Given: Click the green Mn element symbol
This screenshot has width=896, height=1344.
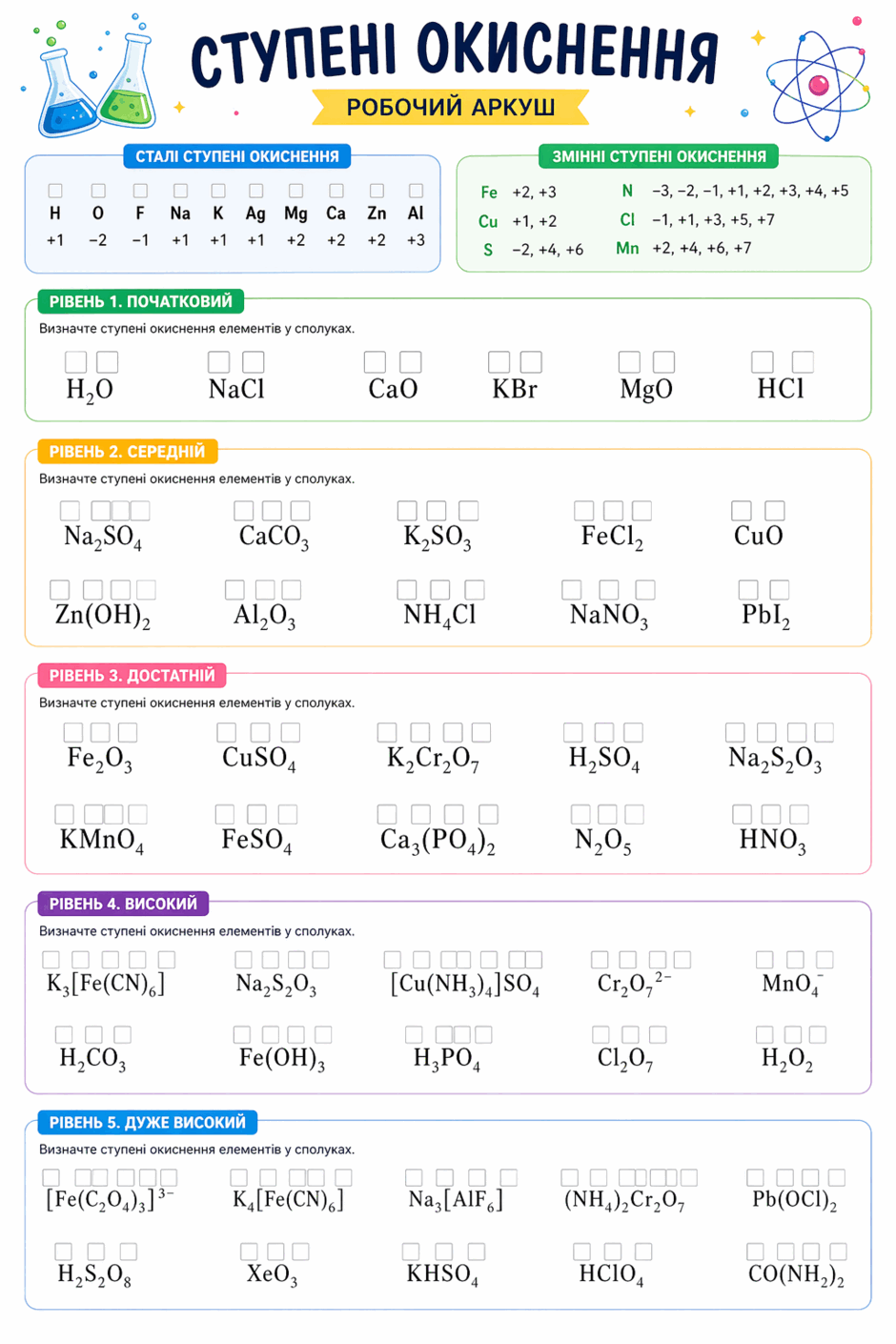Looking at the screenshot, I should pyautogui.click(x=627, y=248).
